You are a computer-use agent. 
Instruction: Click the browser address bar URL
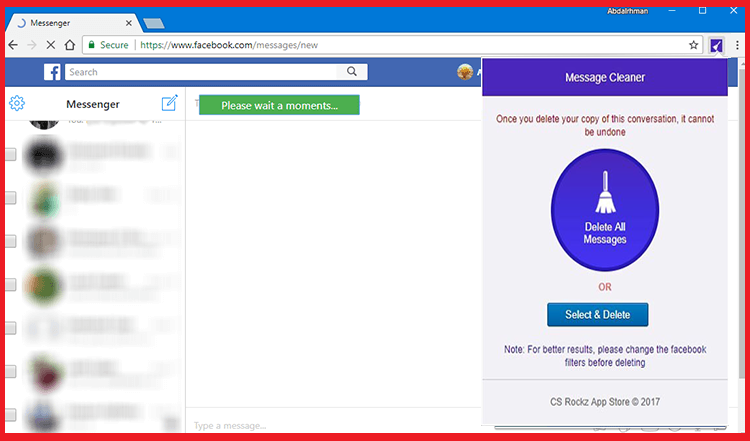pyautogui.click(x=229, y=45)
